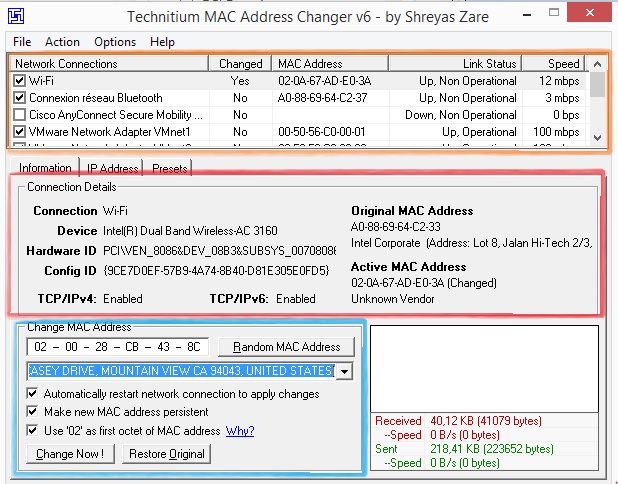The width and height of the screenshot is (618, 484).
Task: Click the 3 mbps speed value
Action: coord(562,98)
